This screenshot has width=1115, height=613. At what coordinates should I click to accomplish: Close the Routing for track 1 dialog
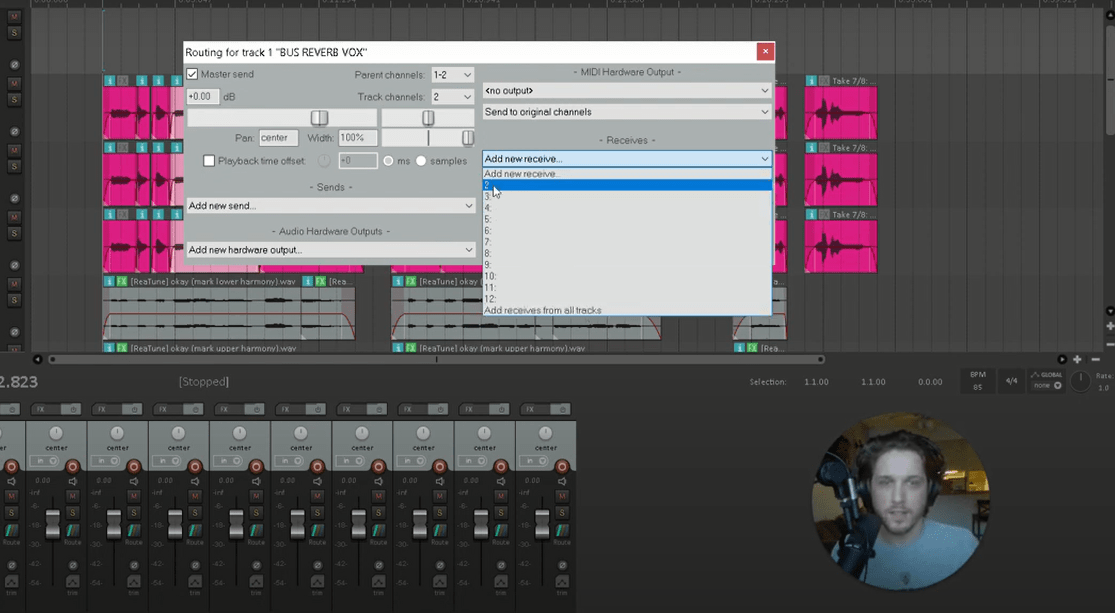pos(765,51)
